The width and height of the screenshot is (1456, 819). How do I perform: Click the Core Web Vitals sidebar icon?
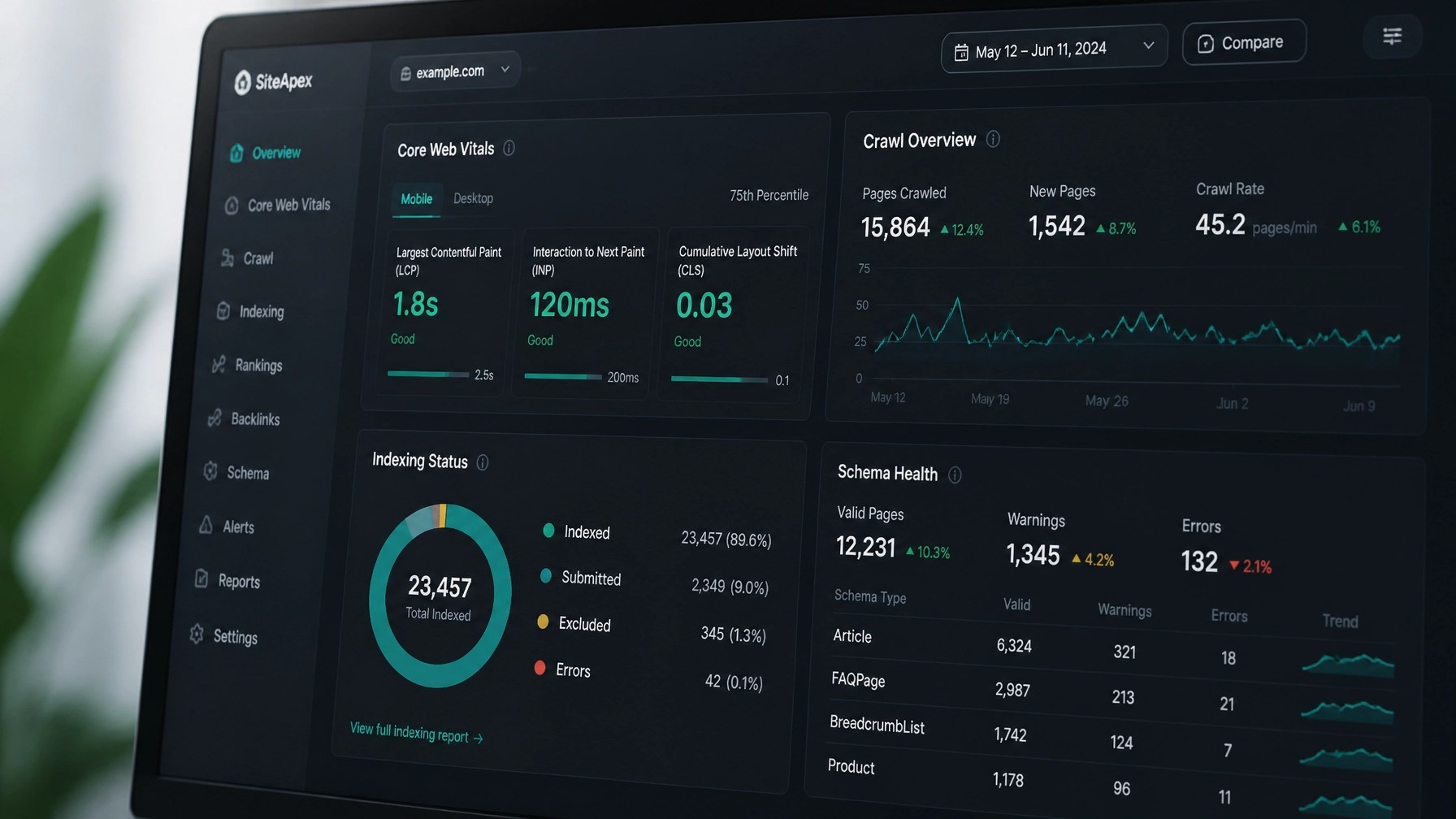point(232,205)
